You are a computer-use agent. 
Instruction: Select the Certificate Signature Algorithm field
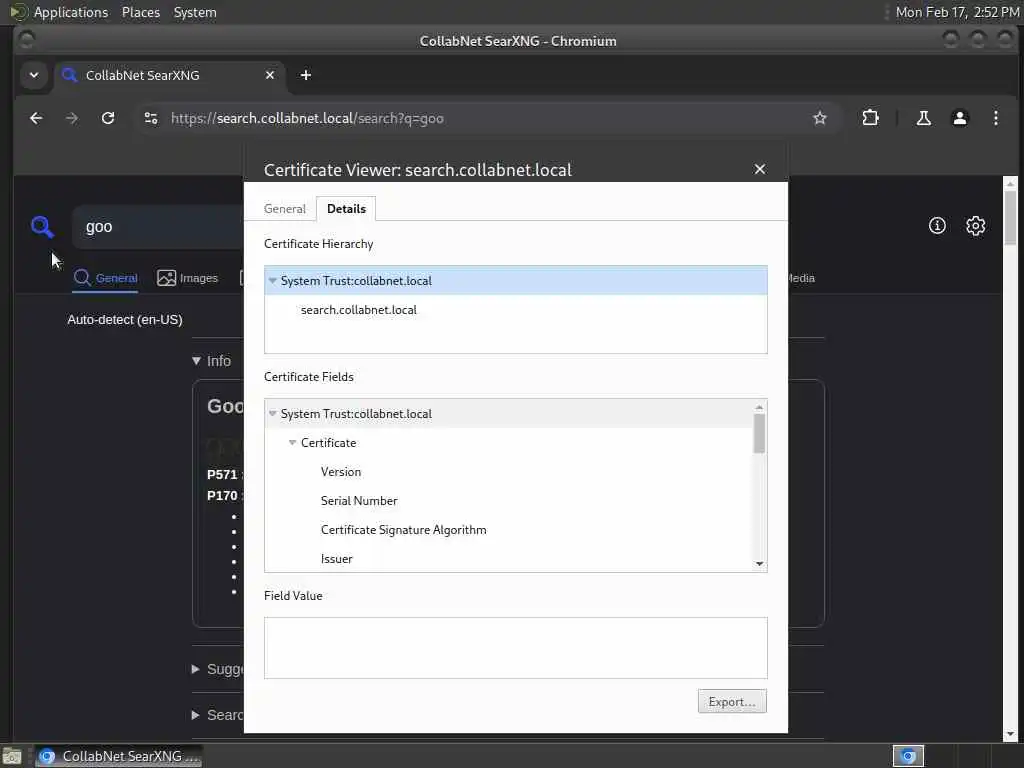404,530
